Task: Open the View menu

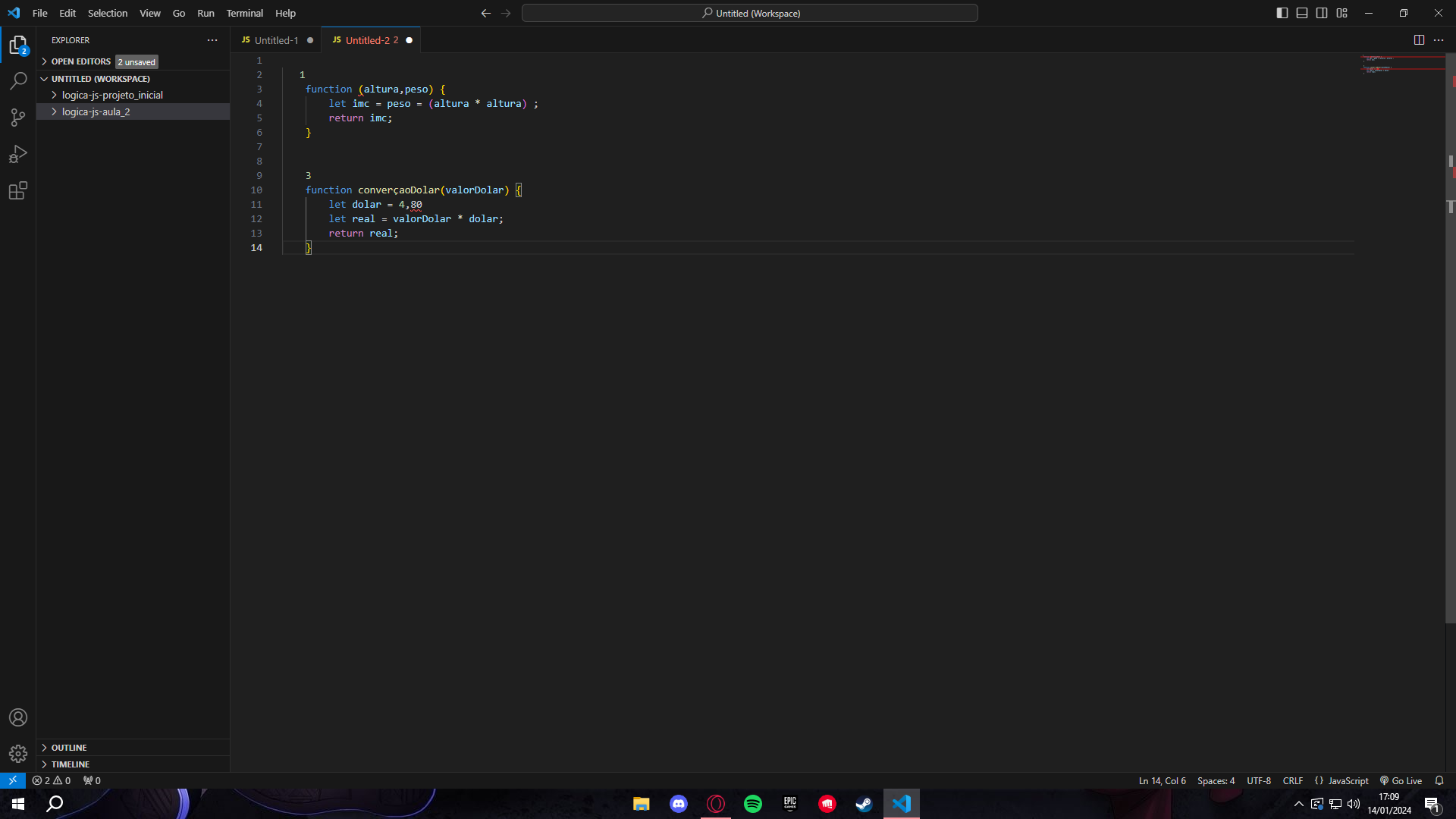Action: point(150,13)
